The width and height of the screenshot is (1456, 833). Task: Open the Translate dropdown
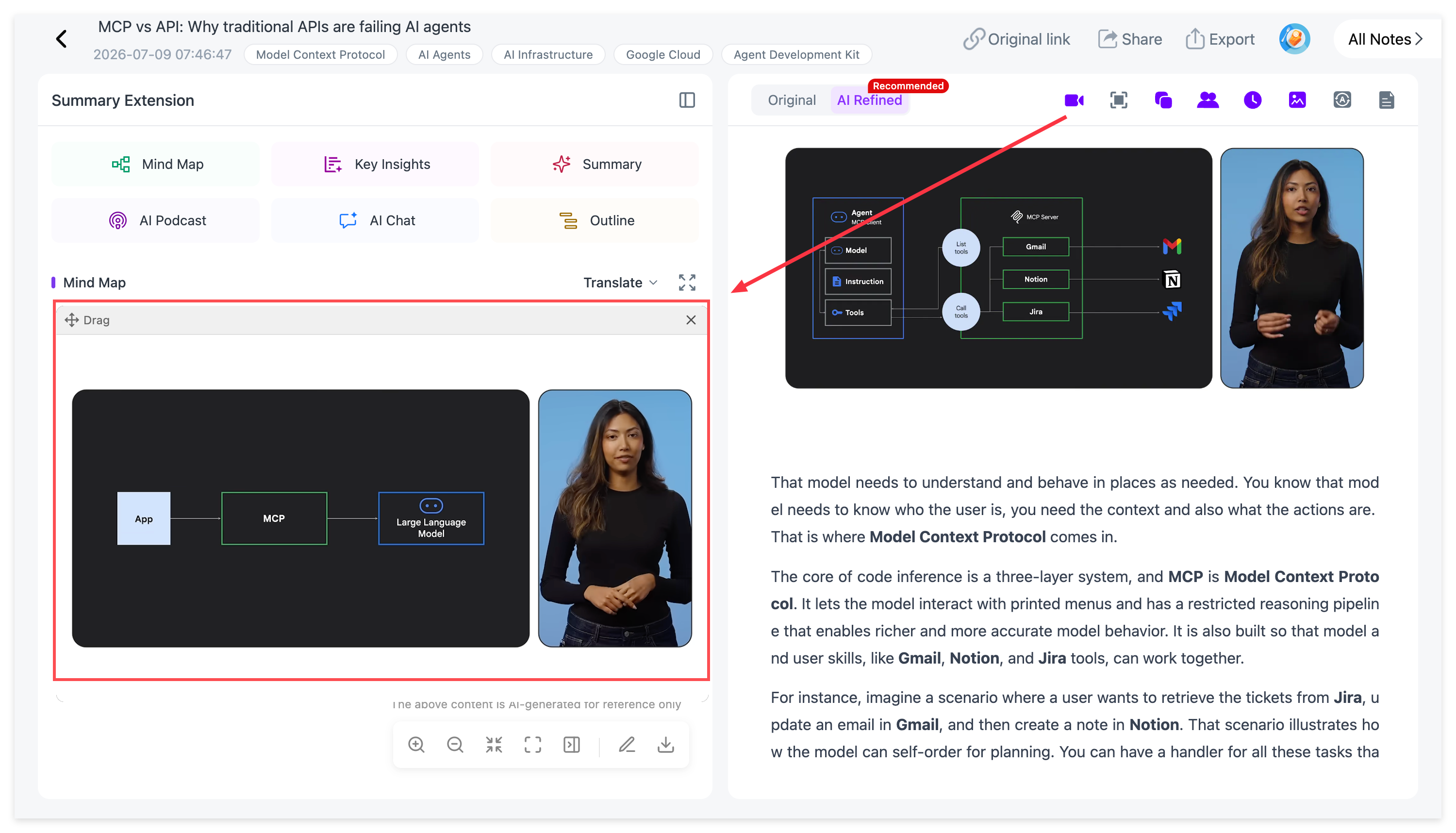(620, 283)
